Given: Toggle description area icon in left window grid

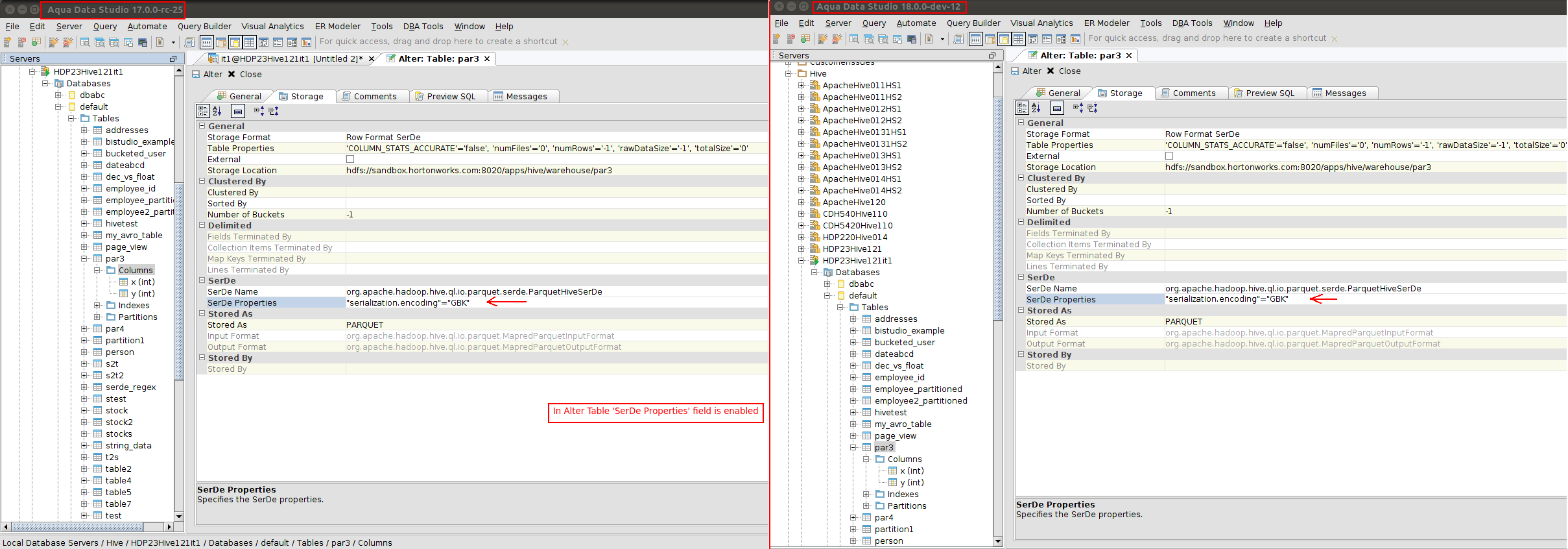Looking at the screenshot, I should click(238, 111).
